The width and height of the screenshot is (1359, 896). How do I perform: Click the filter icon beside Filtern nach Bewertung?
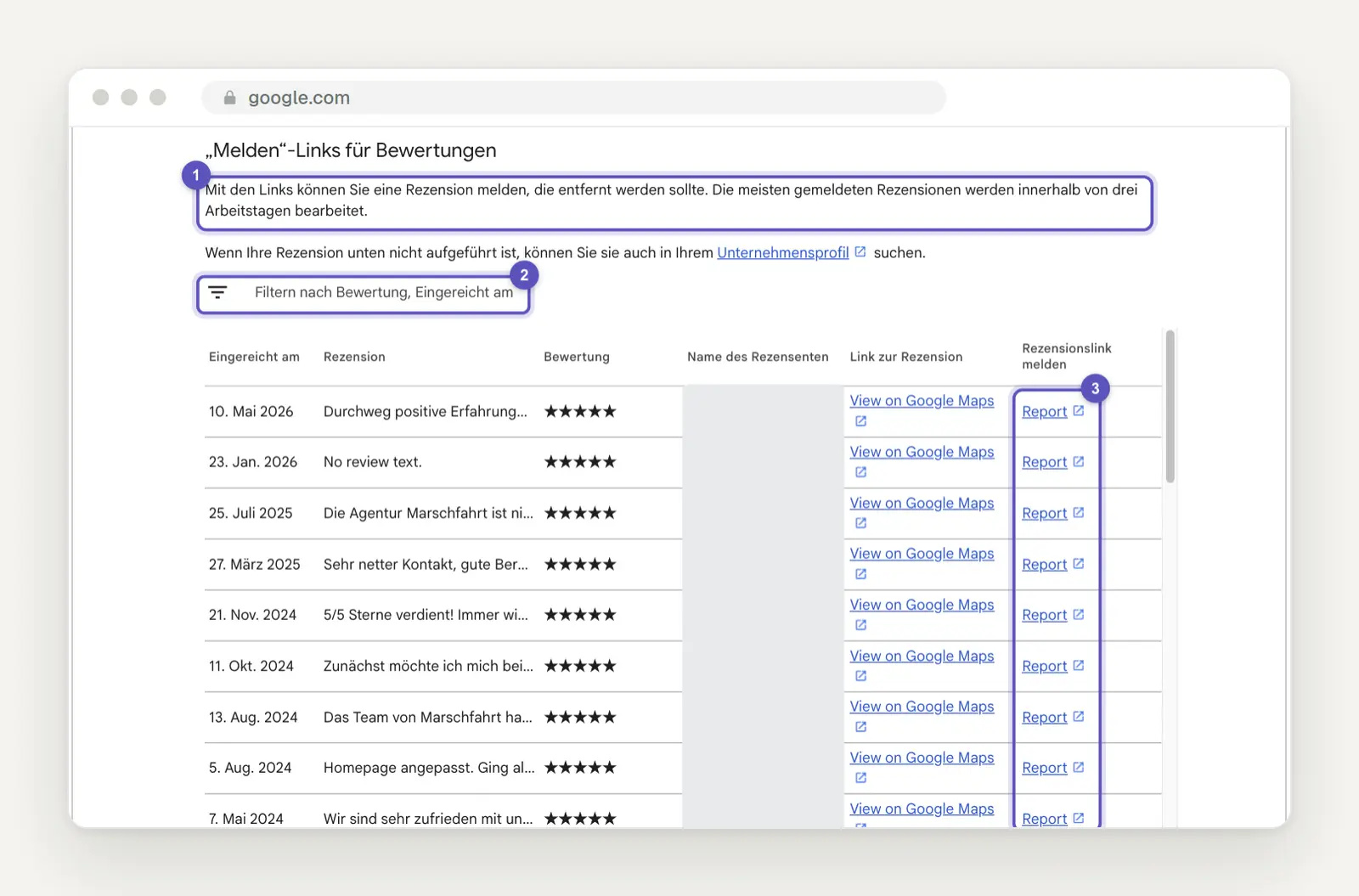point(217,292)
